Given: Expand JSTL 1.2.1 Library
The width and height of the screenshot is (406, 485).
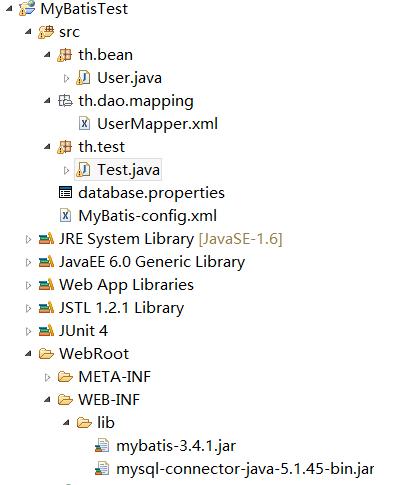Looking at the screenshot, I should click(x=28, y=308).
